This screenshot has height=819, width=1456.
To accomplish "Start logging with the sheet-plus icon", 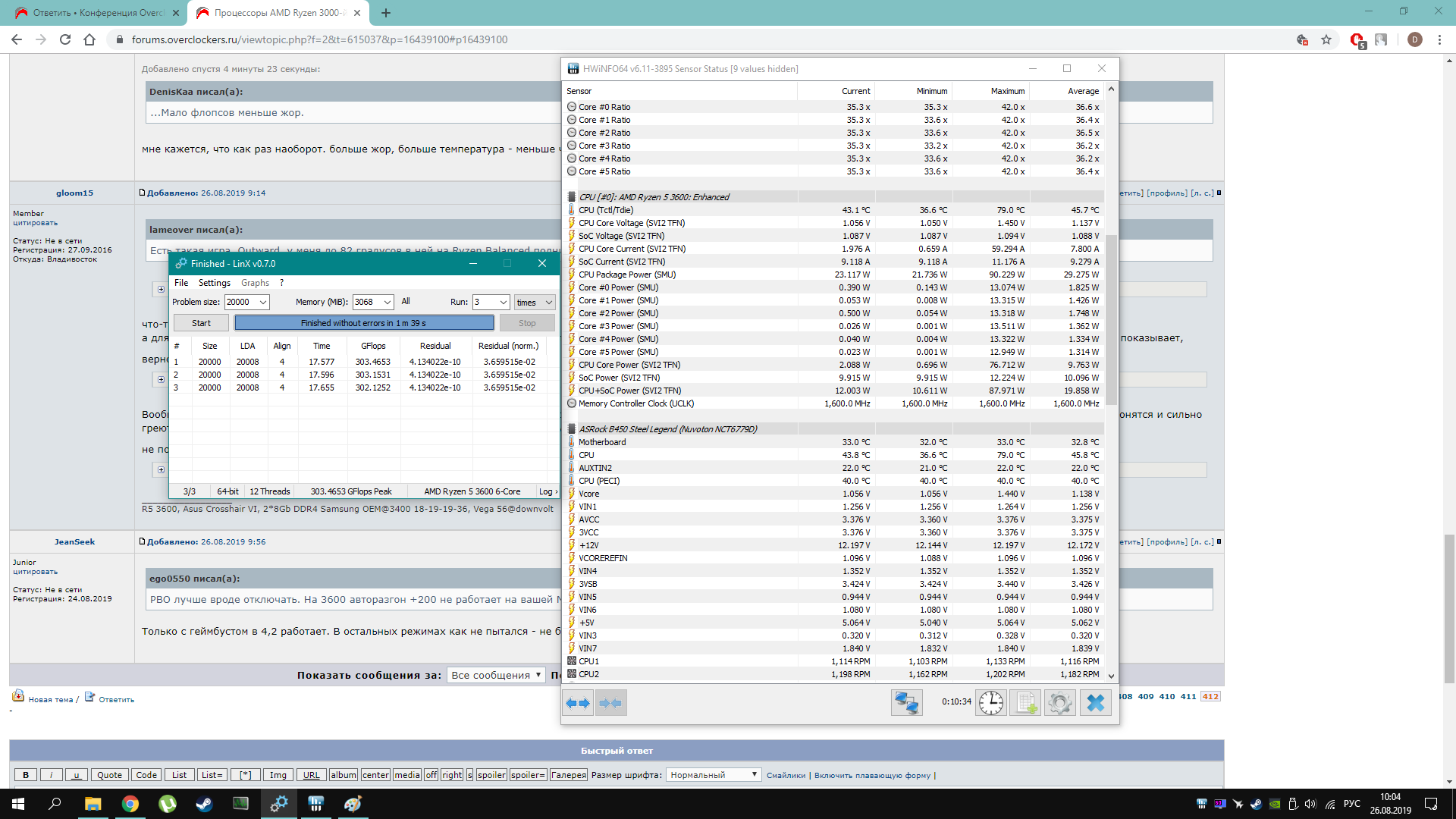I will tap(1025, 703).
